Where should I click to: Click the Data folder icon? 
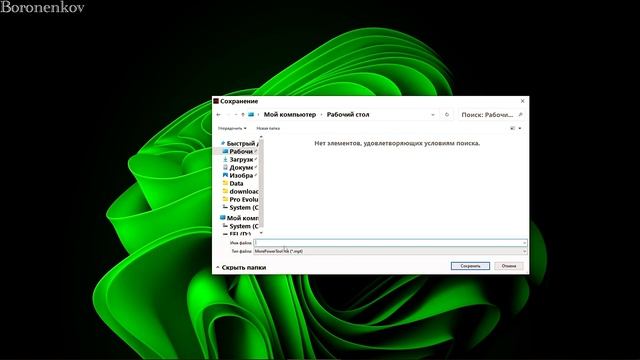point(225,183)
